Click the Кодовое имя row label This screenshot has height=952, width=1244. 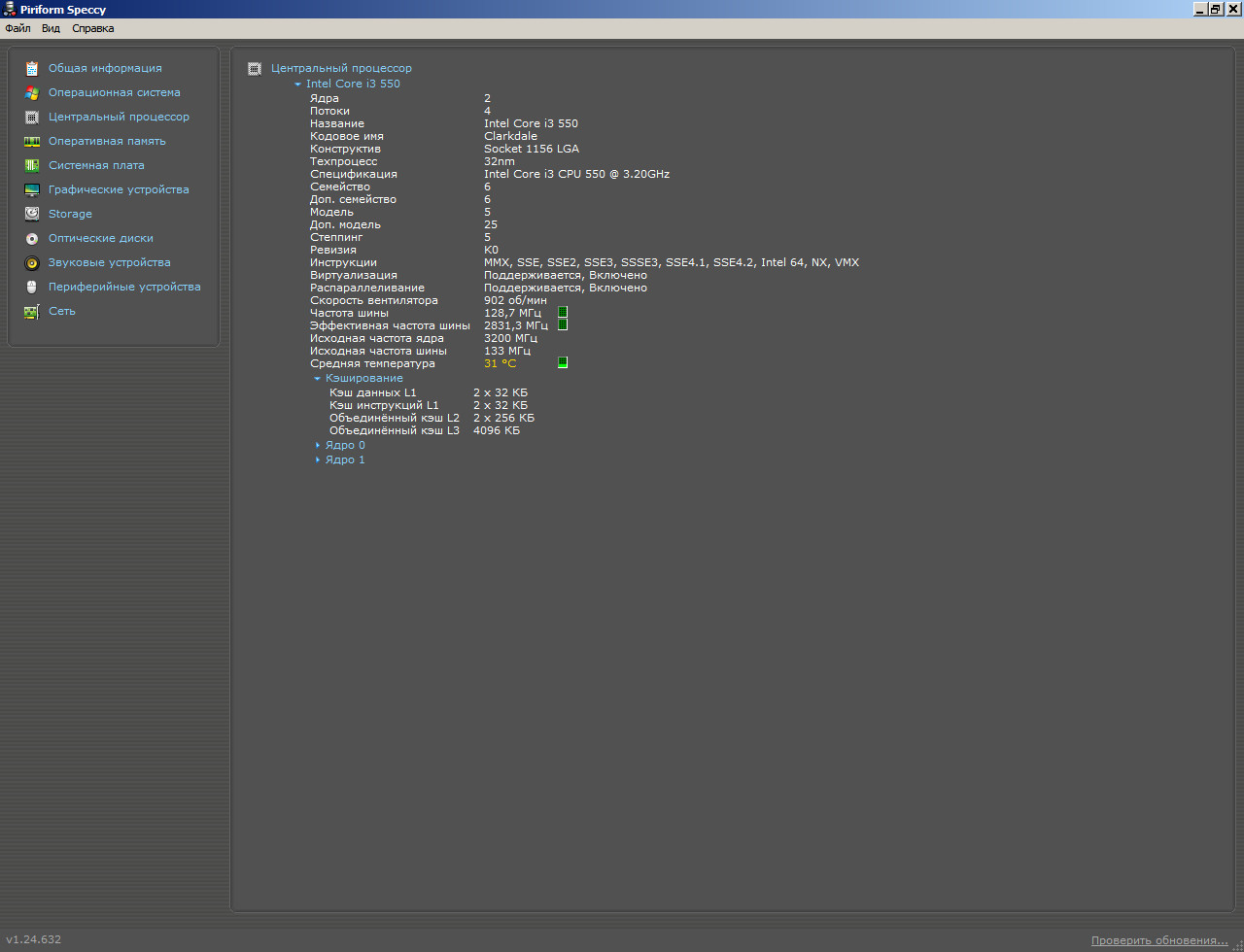pyautogui.click(x=347, y=136)
